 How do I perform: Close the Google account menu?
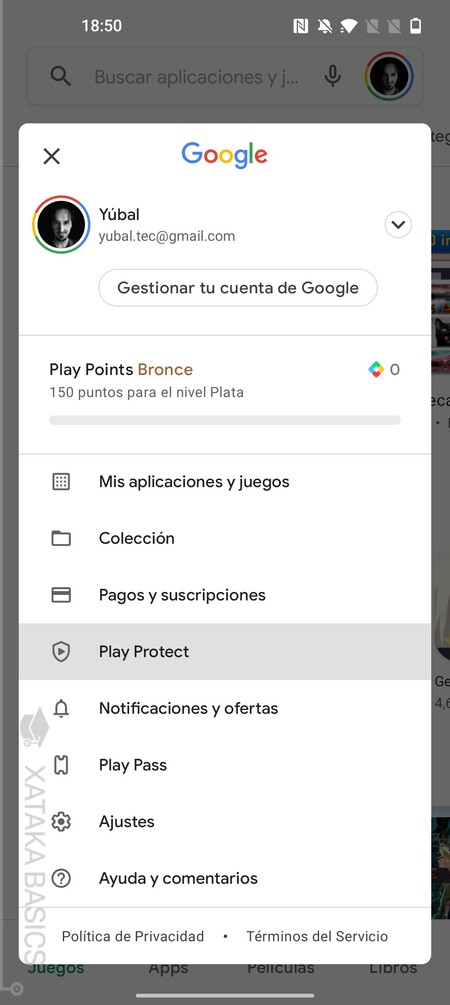[x=51, y=156]
